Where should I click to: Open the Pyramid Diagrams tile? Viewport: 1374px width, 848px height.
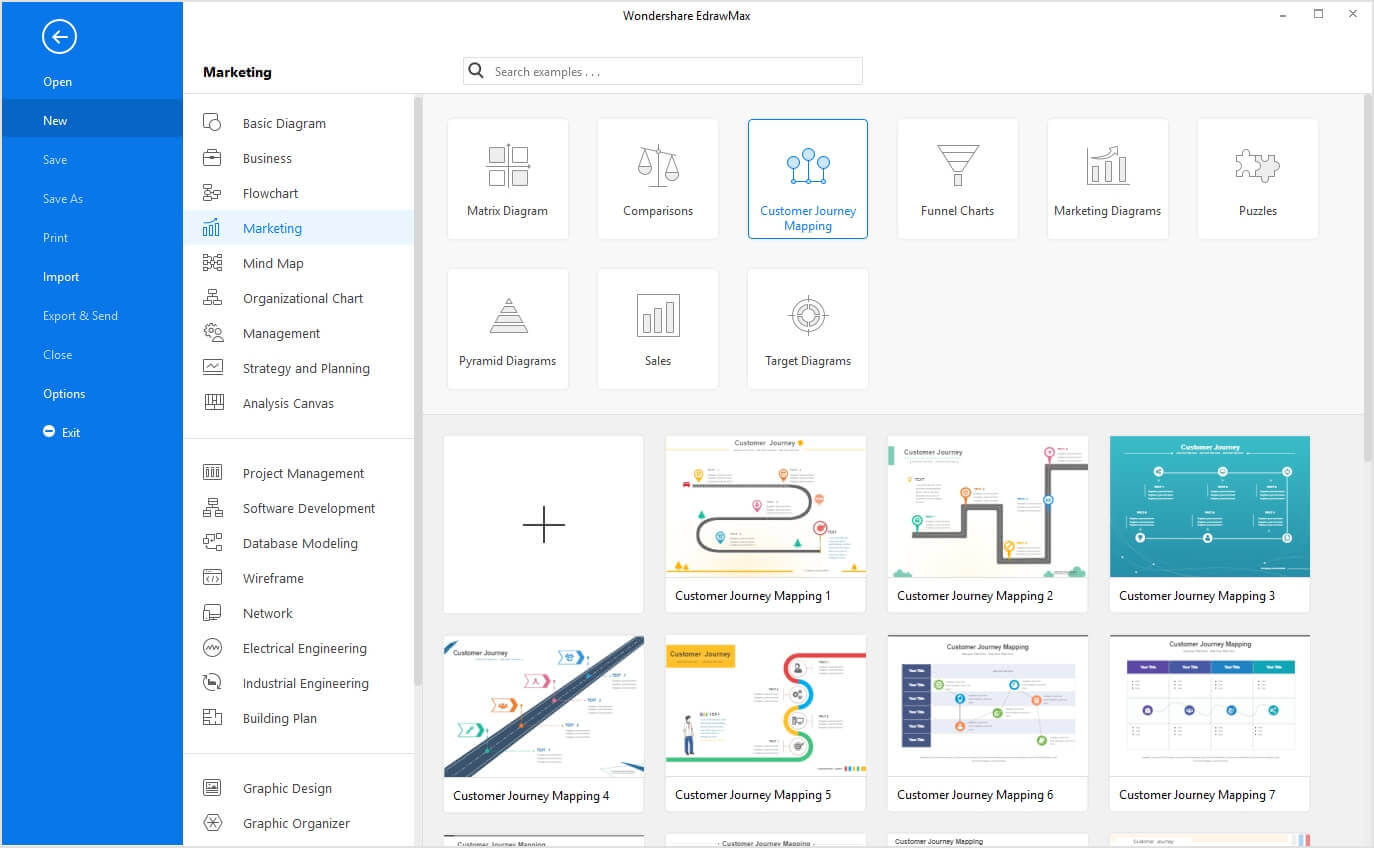click(508, 329)
